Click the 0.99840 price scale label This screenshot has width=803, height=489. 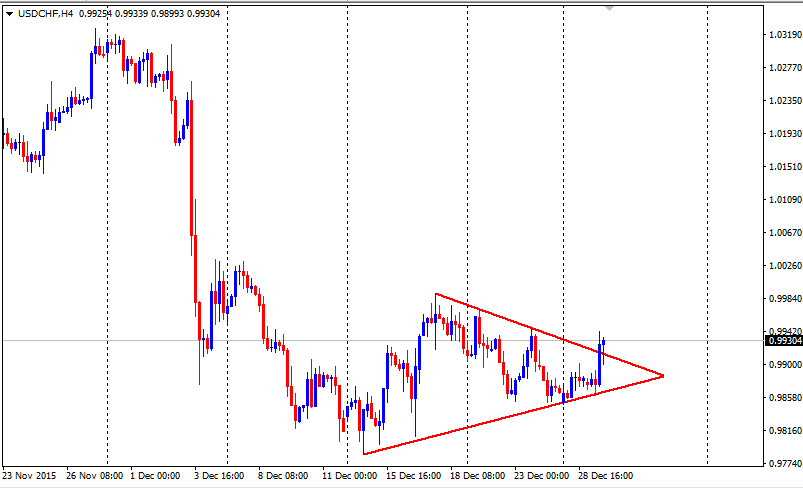785,299
